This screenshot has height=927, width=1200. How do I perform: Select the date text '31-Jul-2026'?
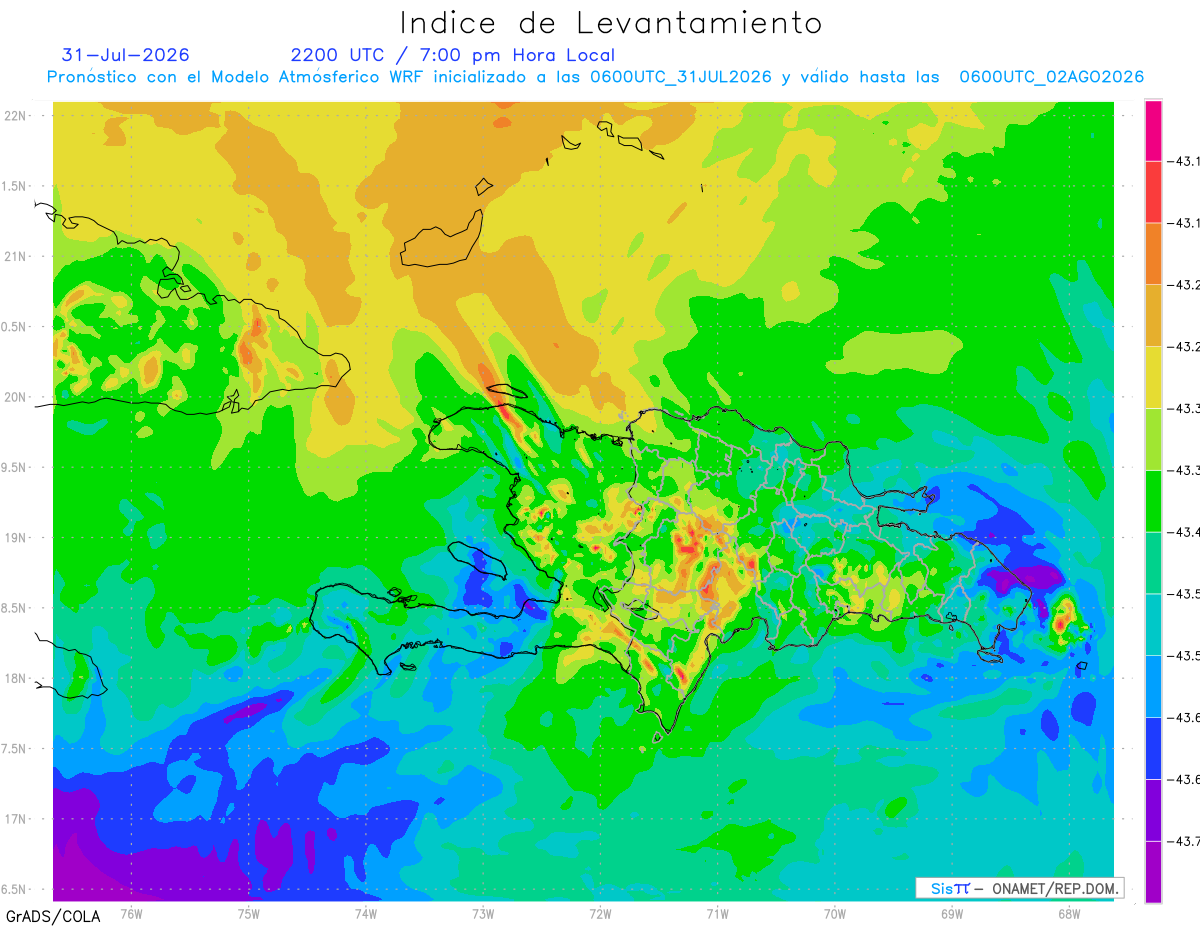point(125,55)
